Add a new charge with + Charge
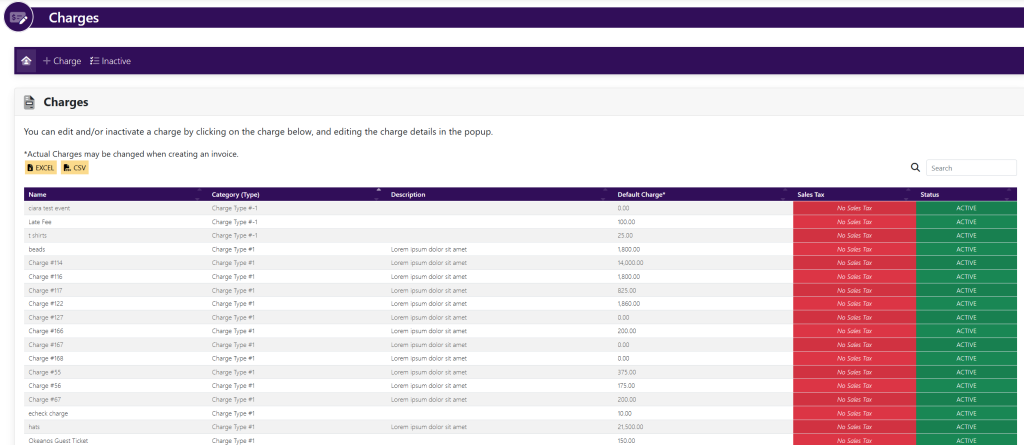The height and width of the screenshot is (445, 1024). coord(62,61)
